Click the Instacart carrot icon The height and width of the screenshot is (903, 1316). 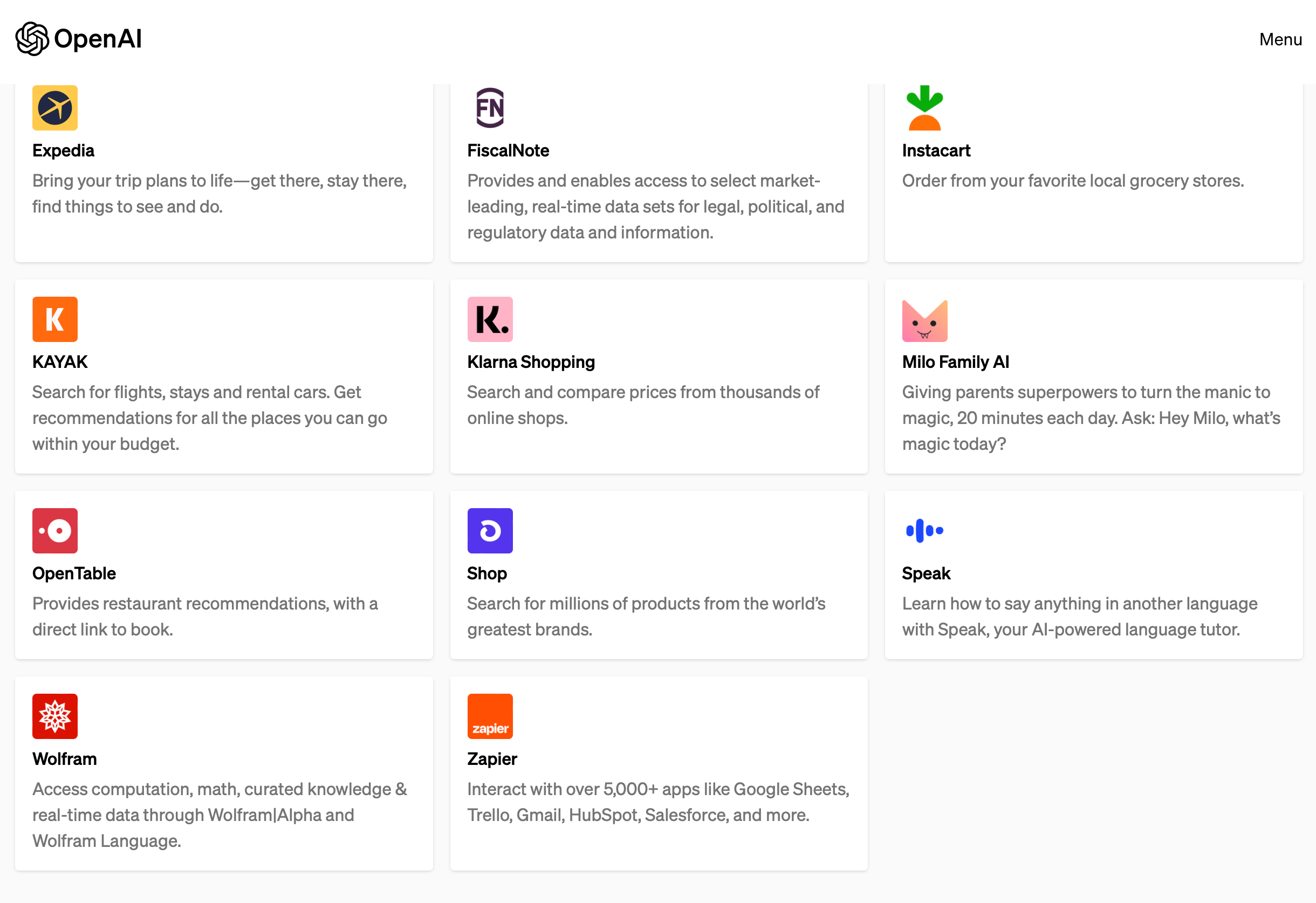coord(925,108)
